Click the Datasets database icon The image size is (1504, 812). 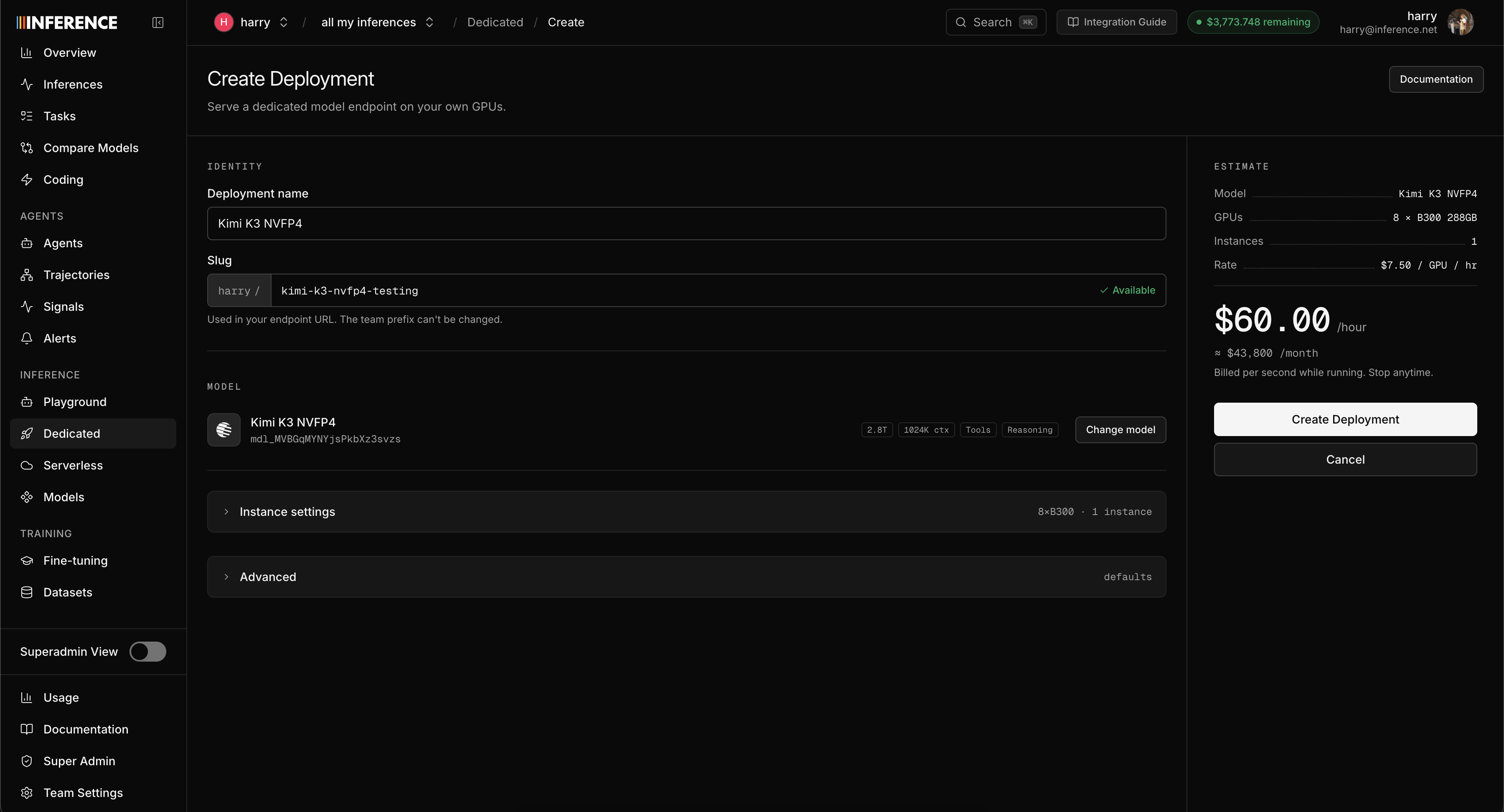tap(26, 592)
